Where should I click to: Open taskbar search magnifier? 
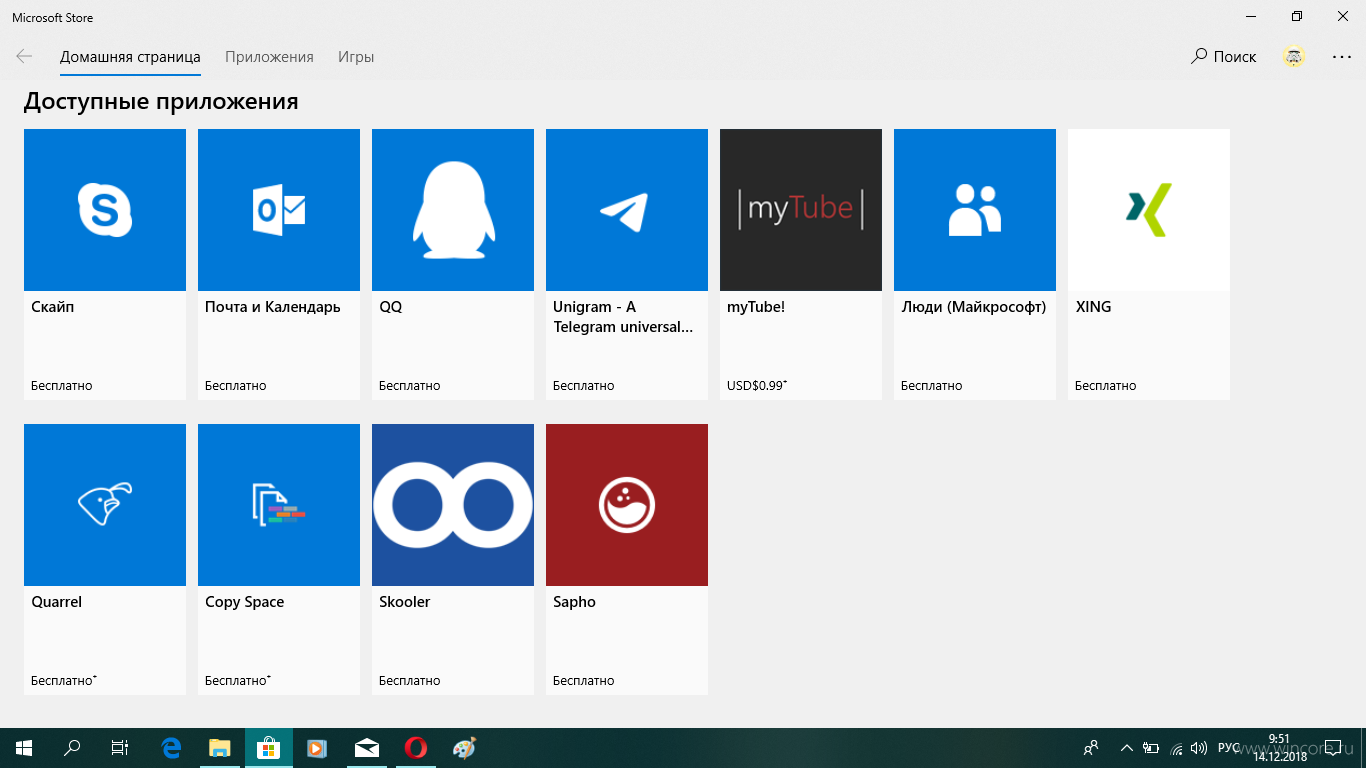[72, 748]
